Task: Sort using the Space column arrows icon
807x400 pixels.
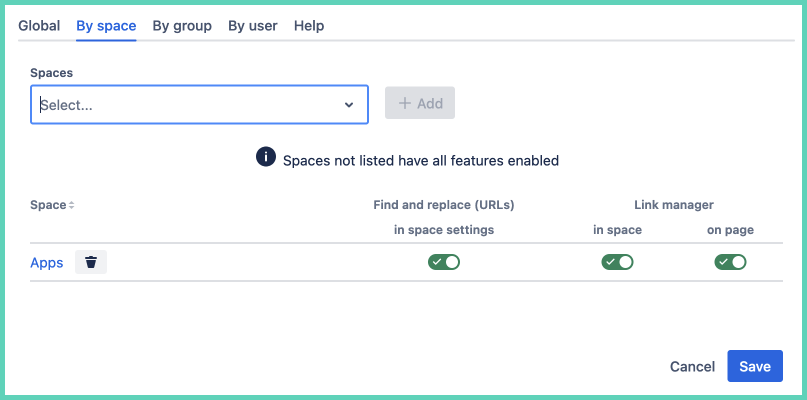Action: coord(72,205)
